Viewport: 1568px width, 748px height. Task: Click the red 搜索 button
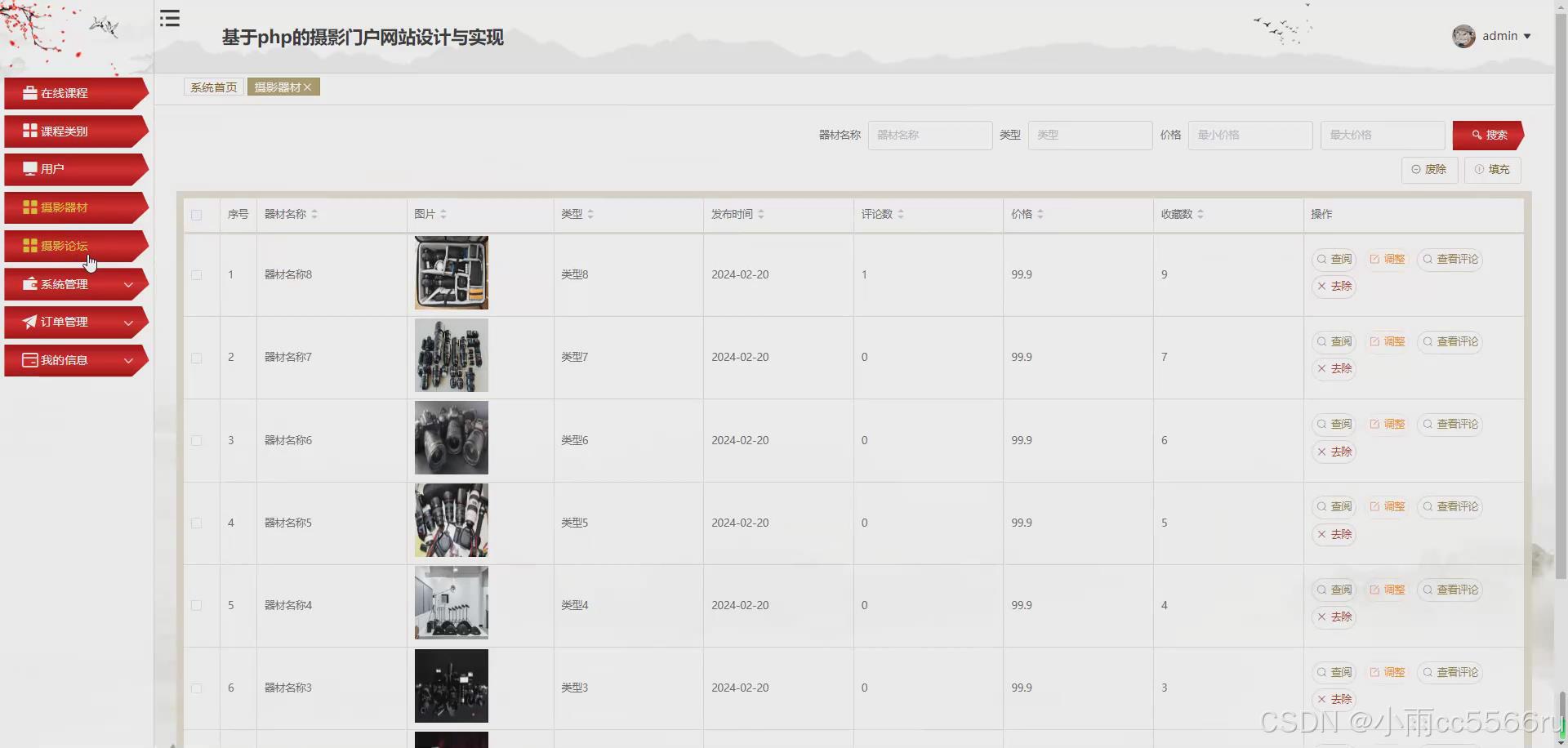pyautogui.click(x=1488, y=135)
